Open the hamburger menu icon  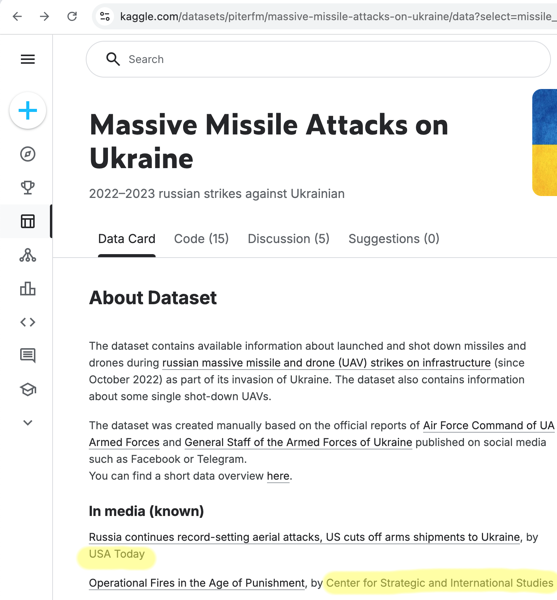[x=28, y=59]
